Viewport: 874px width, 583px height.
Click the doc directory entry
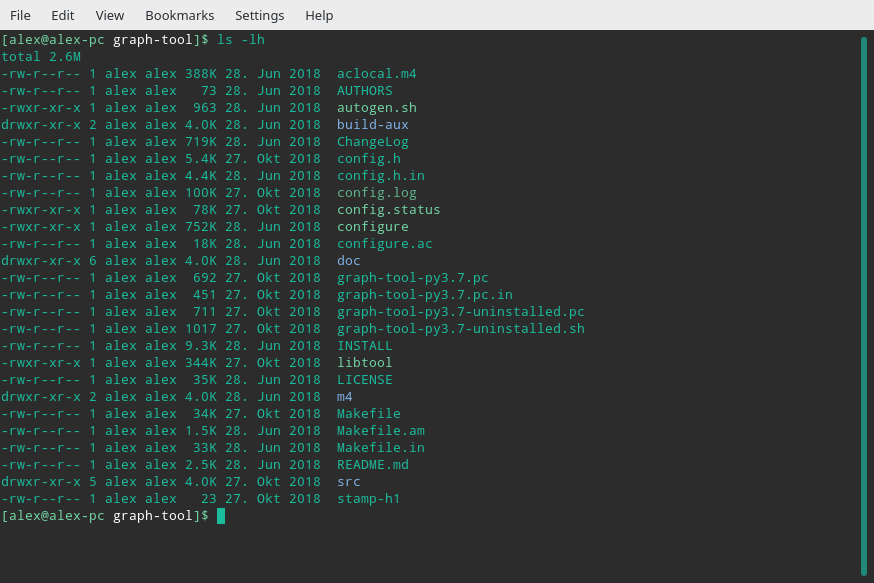[348, 261]
